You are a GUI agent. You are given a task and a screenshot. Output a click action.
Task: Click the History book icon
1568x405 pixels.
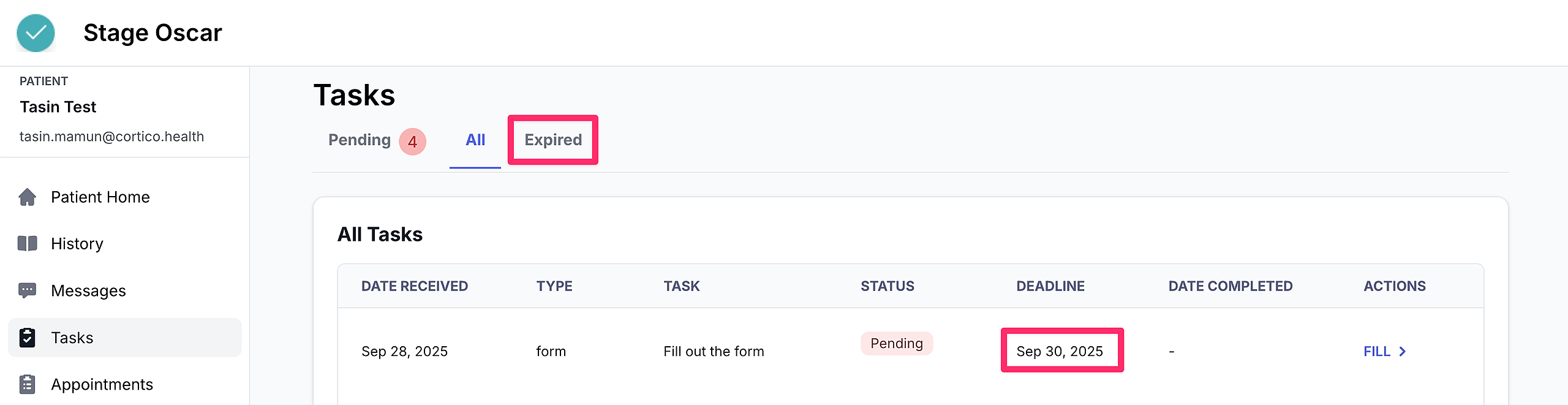click(x=28, y=244)
